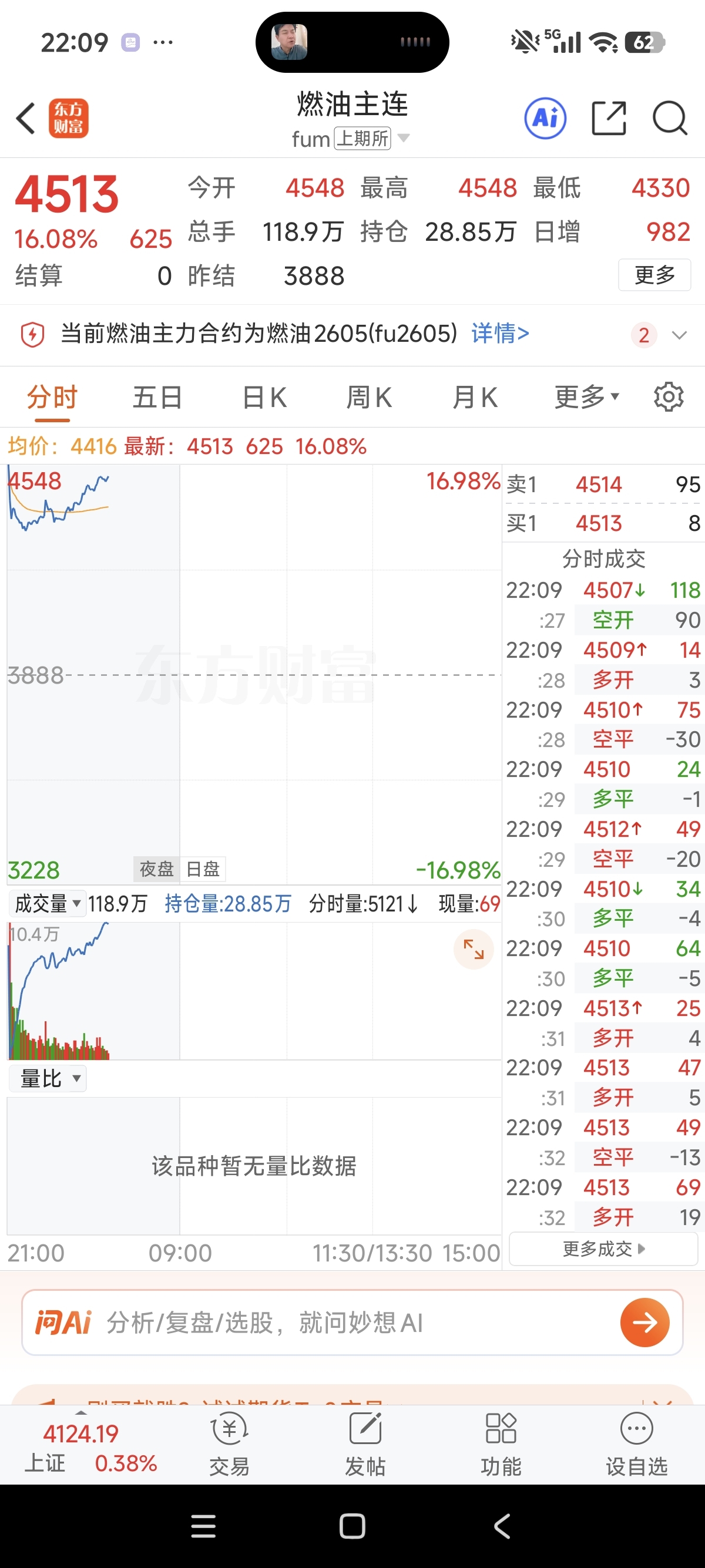Screen dimensions: 705x1568
Task: Open the 量比 indicator dropdown
Action: click(x=49, y=1079)
